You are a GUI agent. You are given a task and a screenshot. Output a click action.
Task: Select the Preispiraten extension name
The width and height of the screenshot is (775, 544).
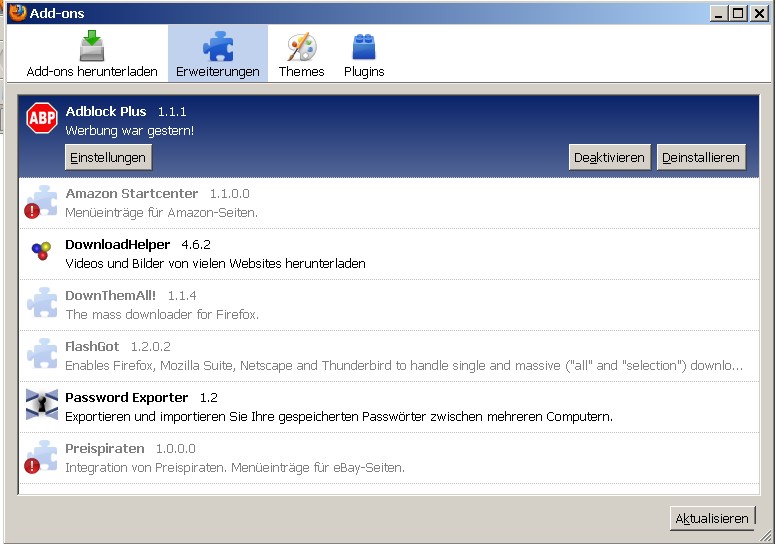pyautogui.click(x=105, y=449)
